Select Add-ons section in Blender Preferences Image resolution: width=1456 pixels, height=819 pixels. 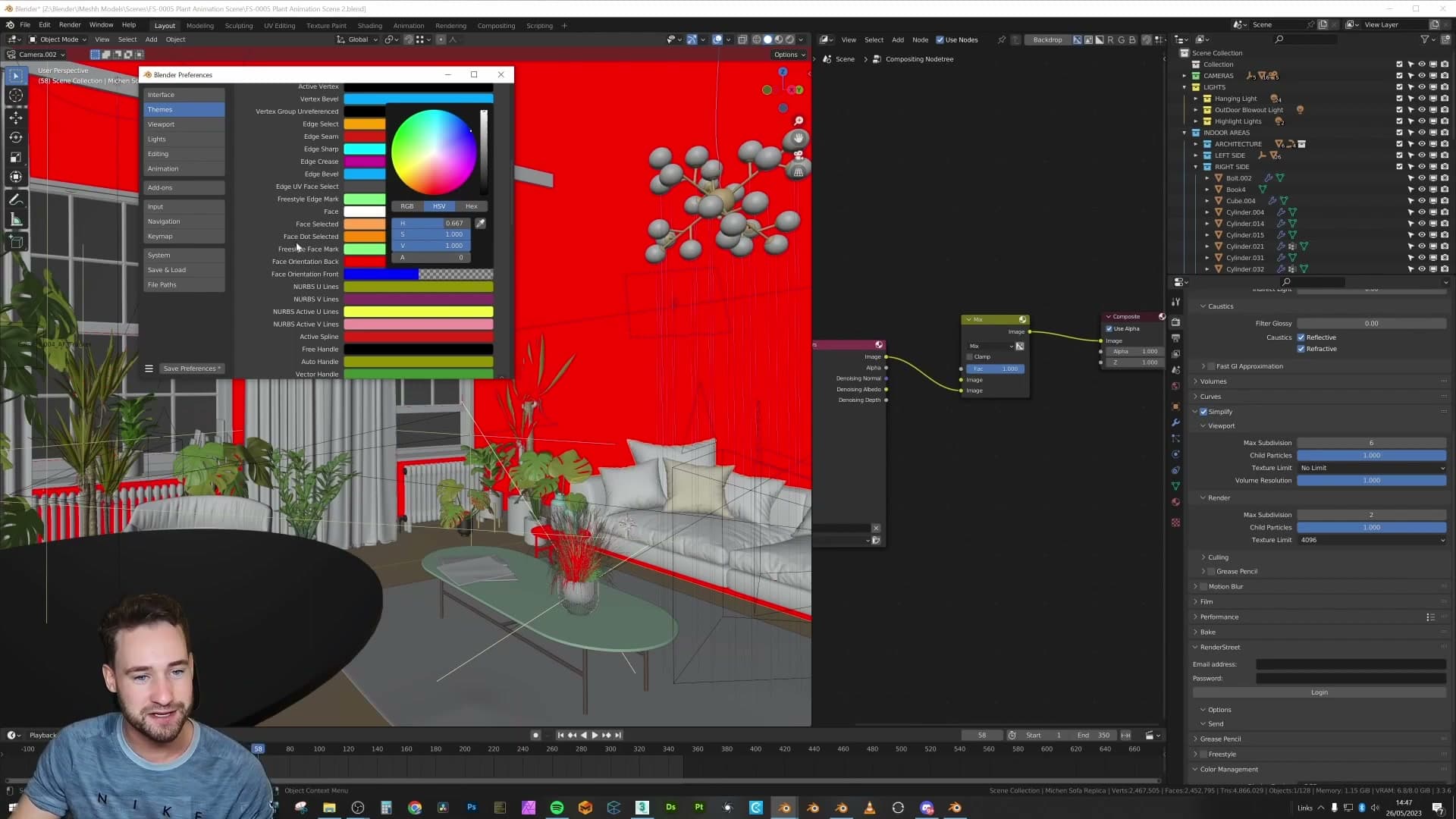tap(184, 187)
